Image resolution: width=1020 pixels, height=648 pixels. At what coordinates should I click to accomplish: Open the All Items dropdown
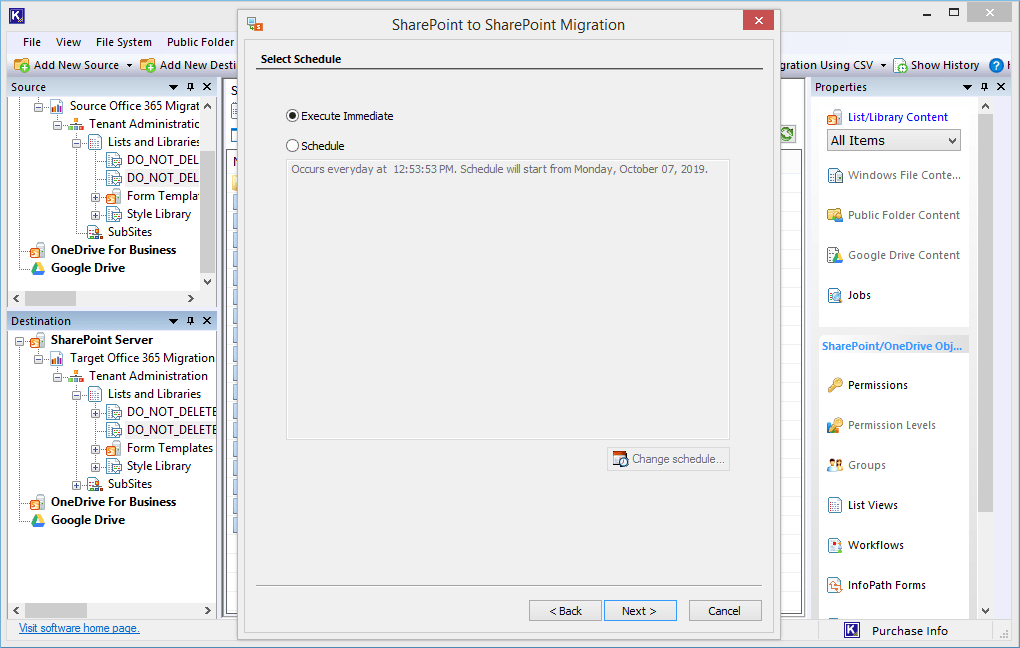click(894, 141)
